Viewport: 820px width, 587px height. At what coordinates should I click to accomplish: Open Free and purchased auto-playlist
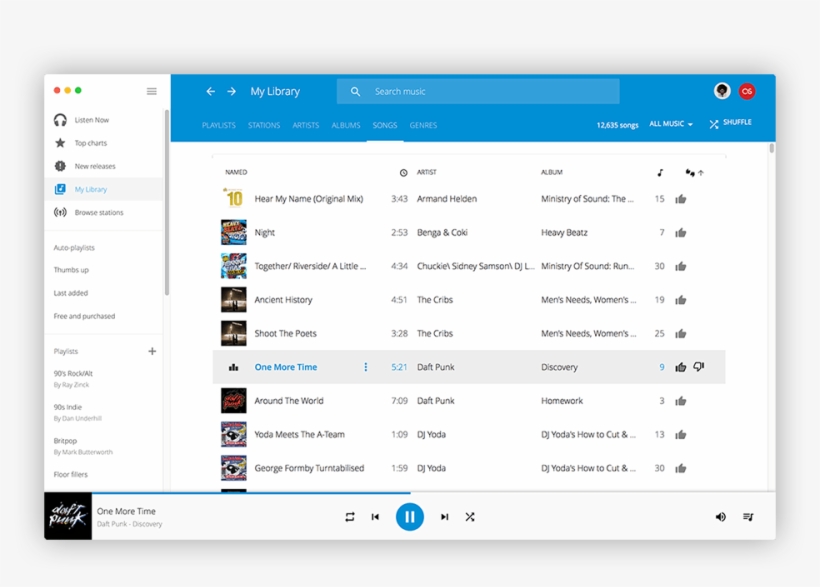coord(84,316)
